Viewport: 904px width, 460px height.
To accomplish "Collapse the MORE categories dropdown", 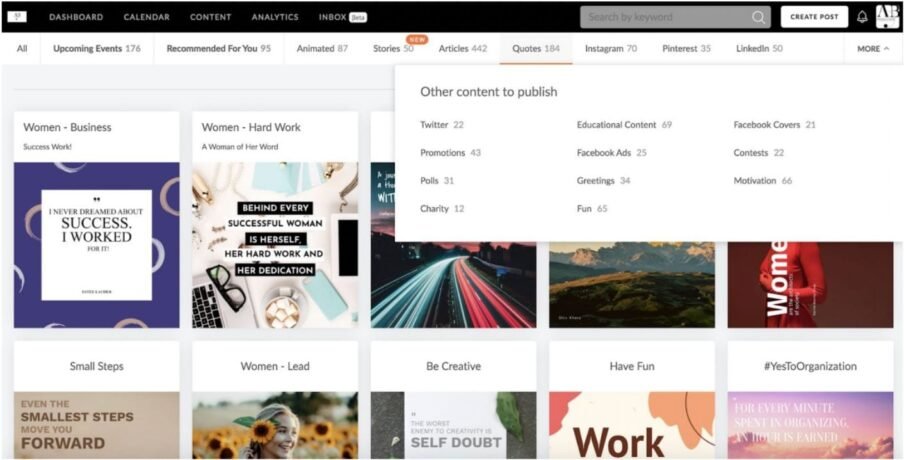I will pyautogui.click(x=873, y=48).
